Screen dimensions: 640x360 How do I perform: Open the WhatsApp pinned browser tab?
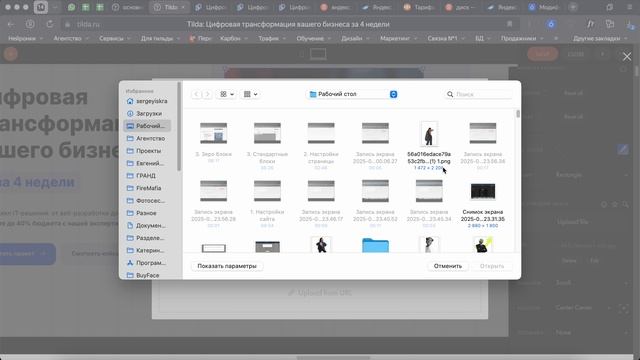tap(71, 7)
